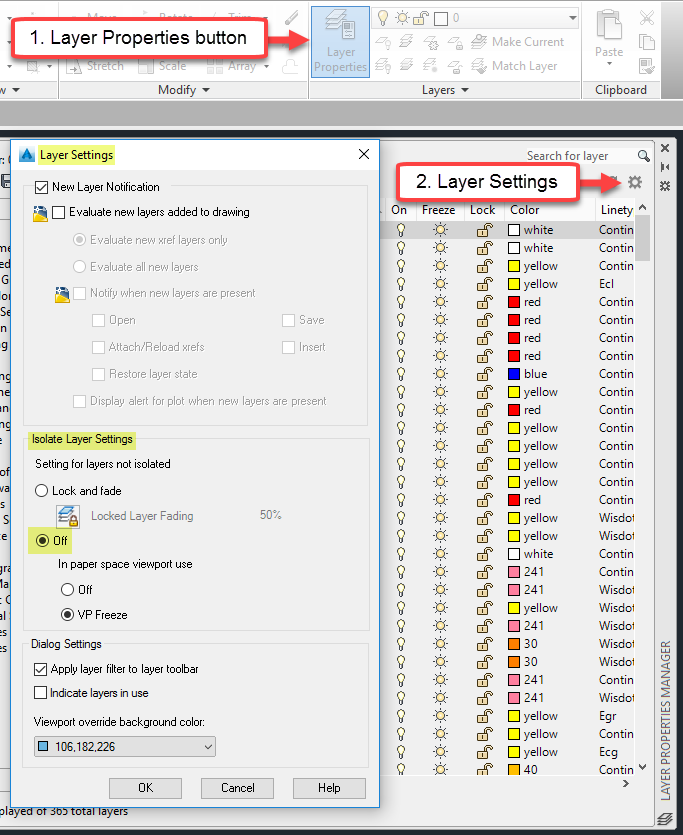Click the Match Layer tool

pyautogui.click(x=514, y=66)
